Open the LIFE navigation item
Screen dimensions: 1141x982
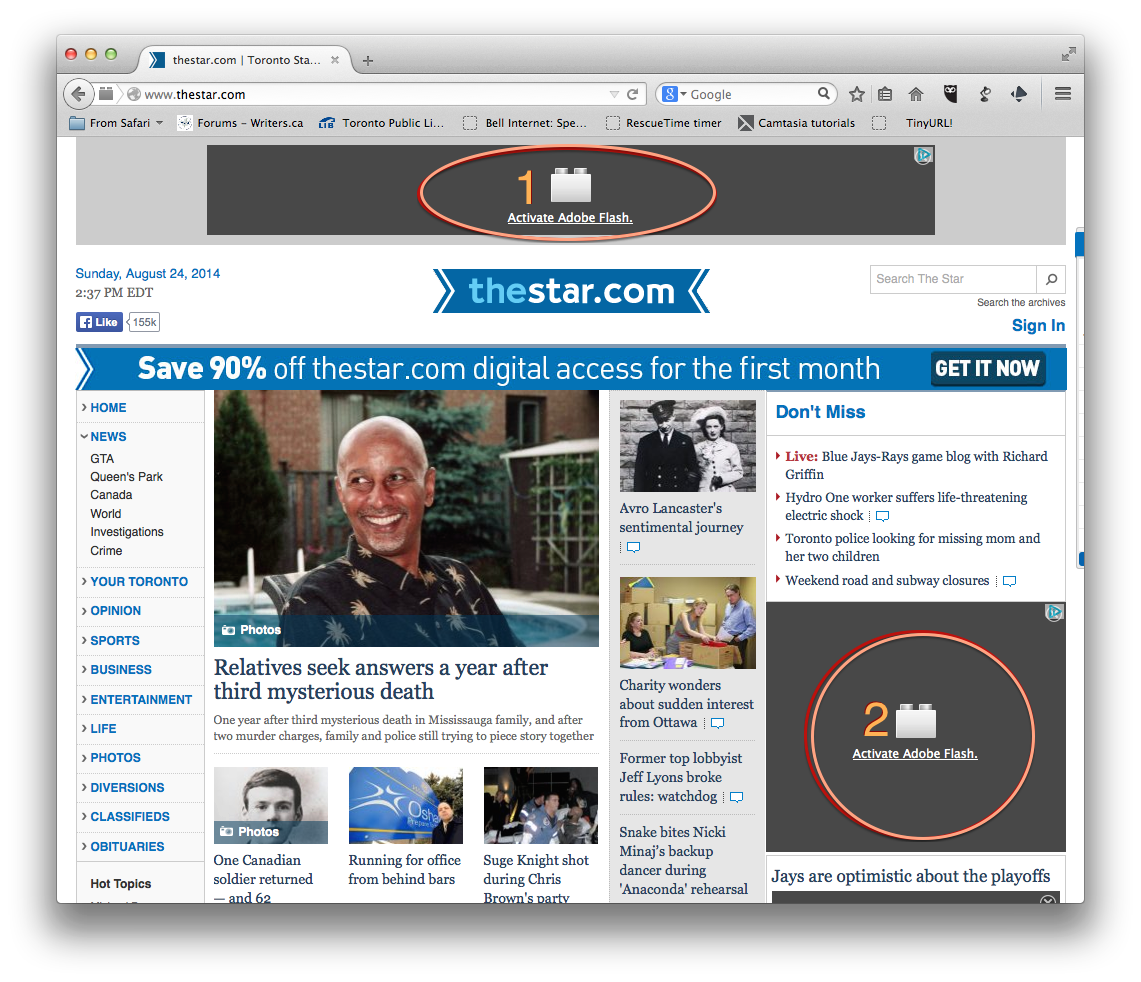click(103, 729)
